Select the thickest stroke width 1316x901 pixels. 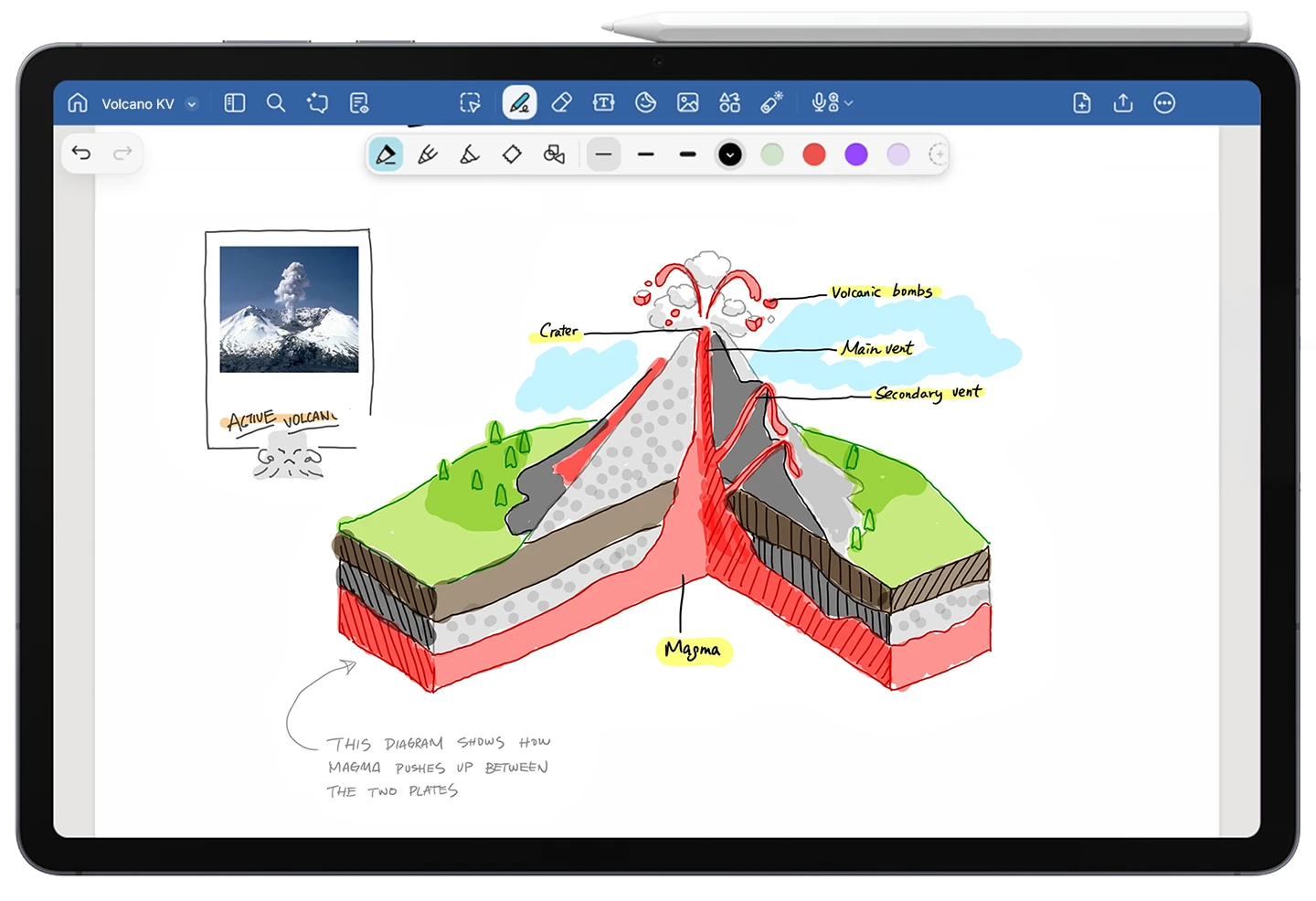tap(688, 154)
